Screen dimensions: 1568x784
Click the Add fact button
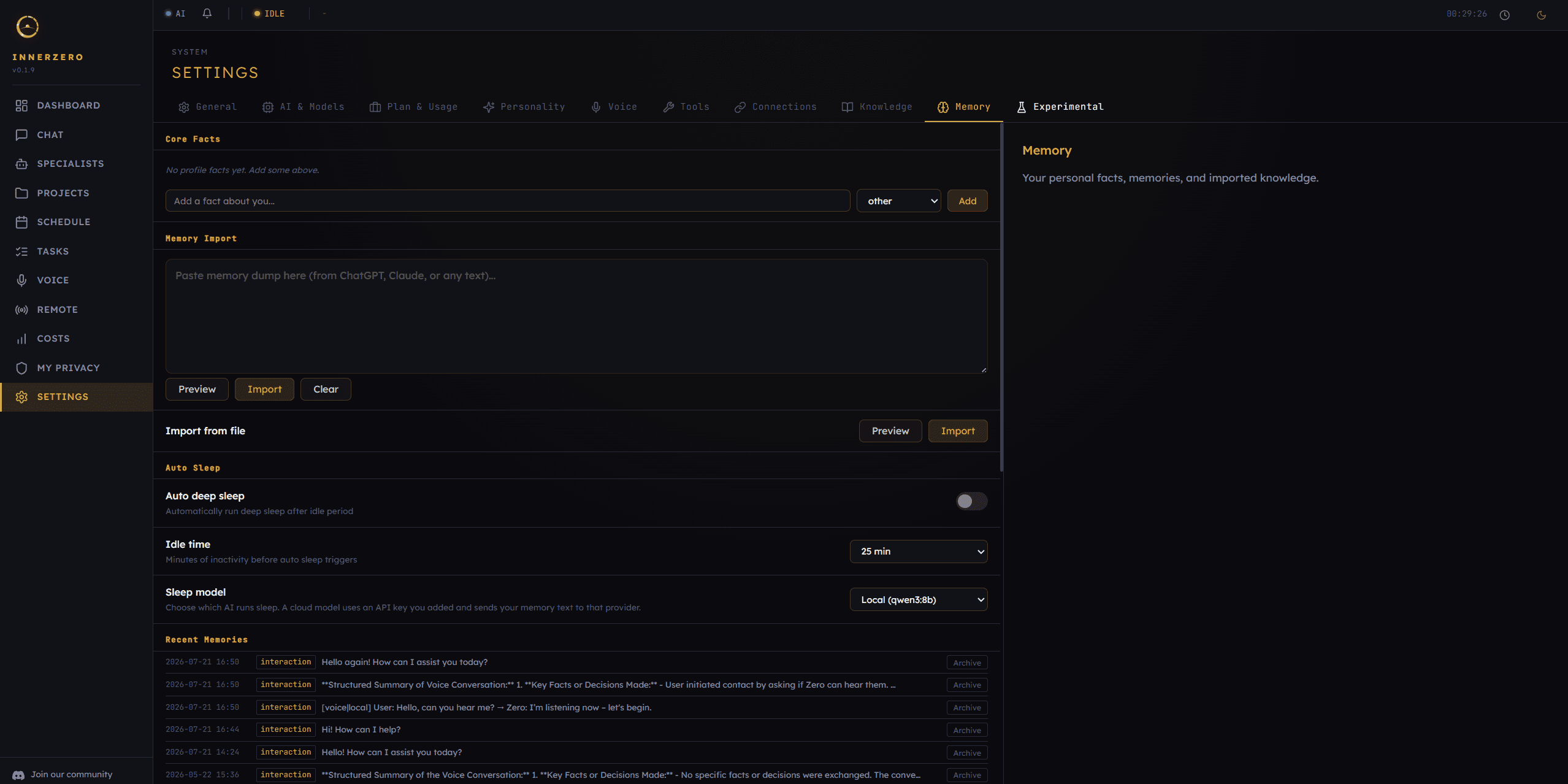968,201
